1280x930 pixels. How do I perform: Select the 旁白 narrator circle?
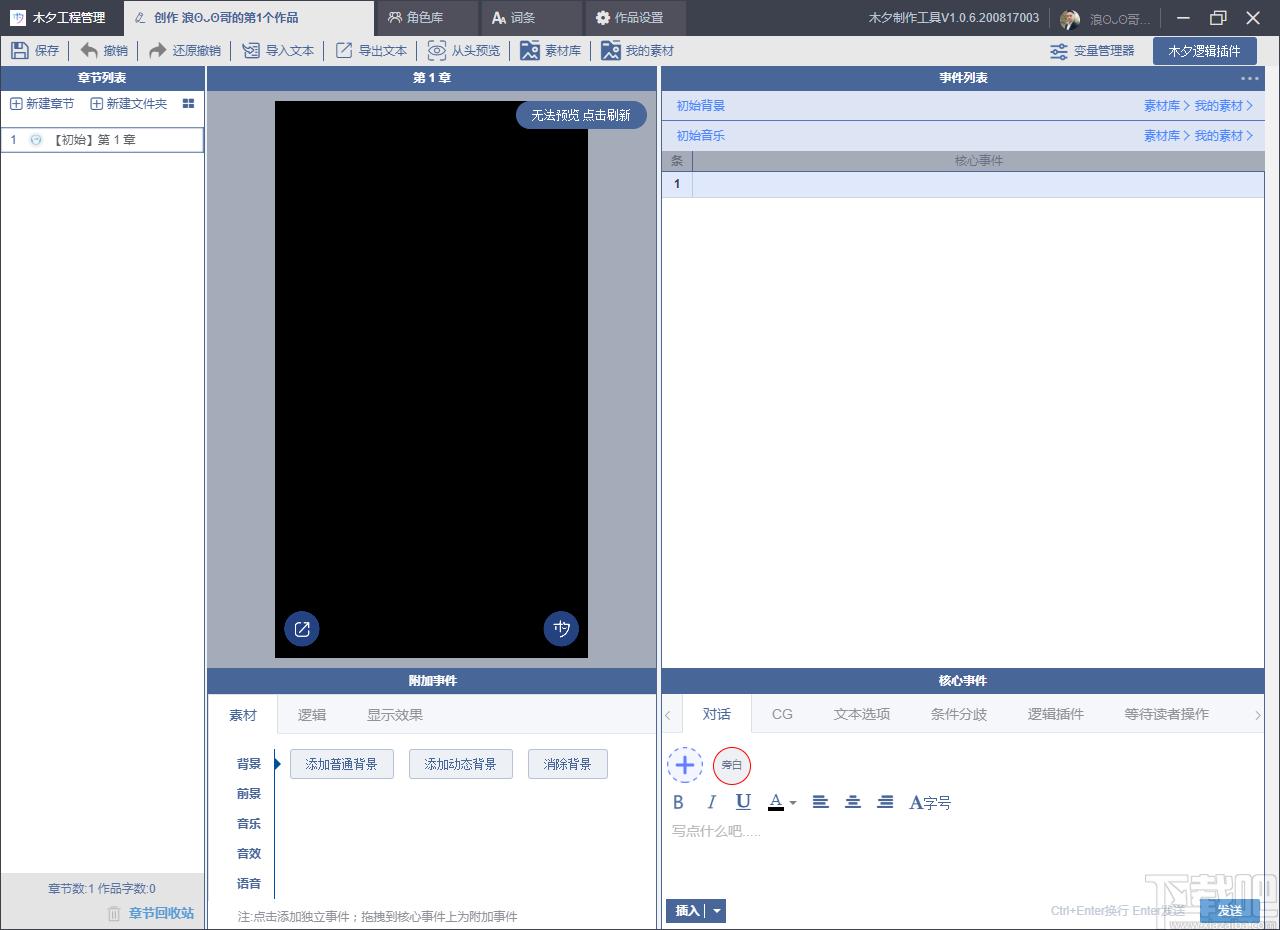click(732, 766)
